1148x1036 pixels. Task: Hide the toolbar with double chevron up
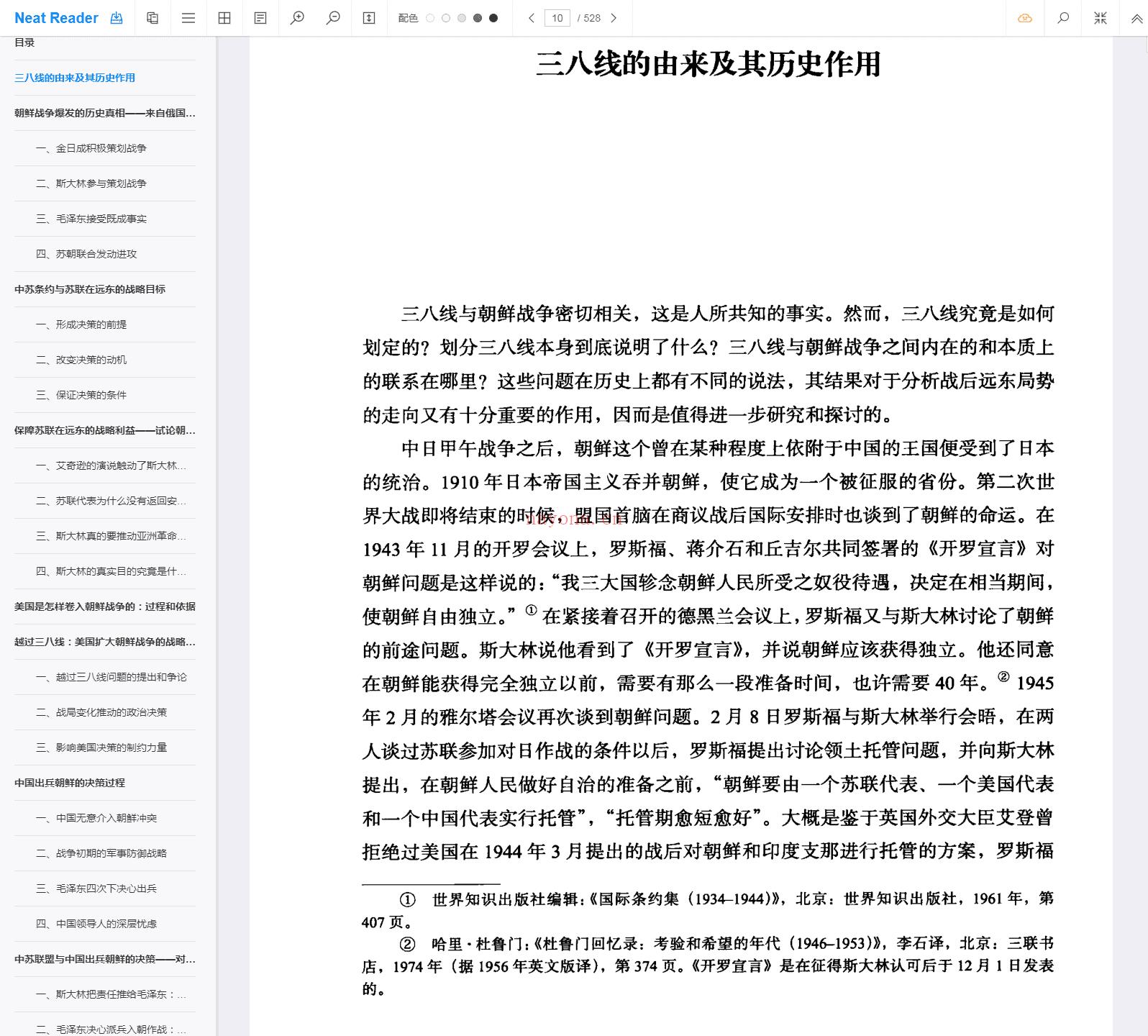1136,19
